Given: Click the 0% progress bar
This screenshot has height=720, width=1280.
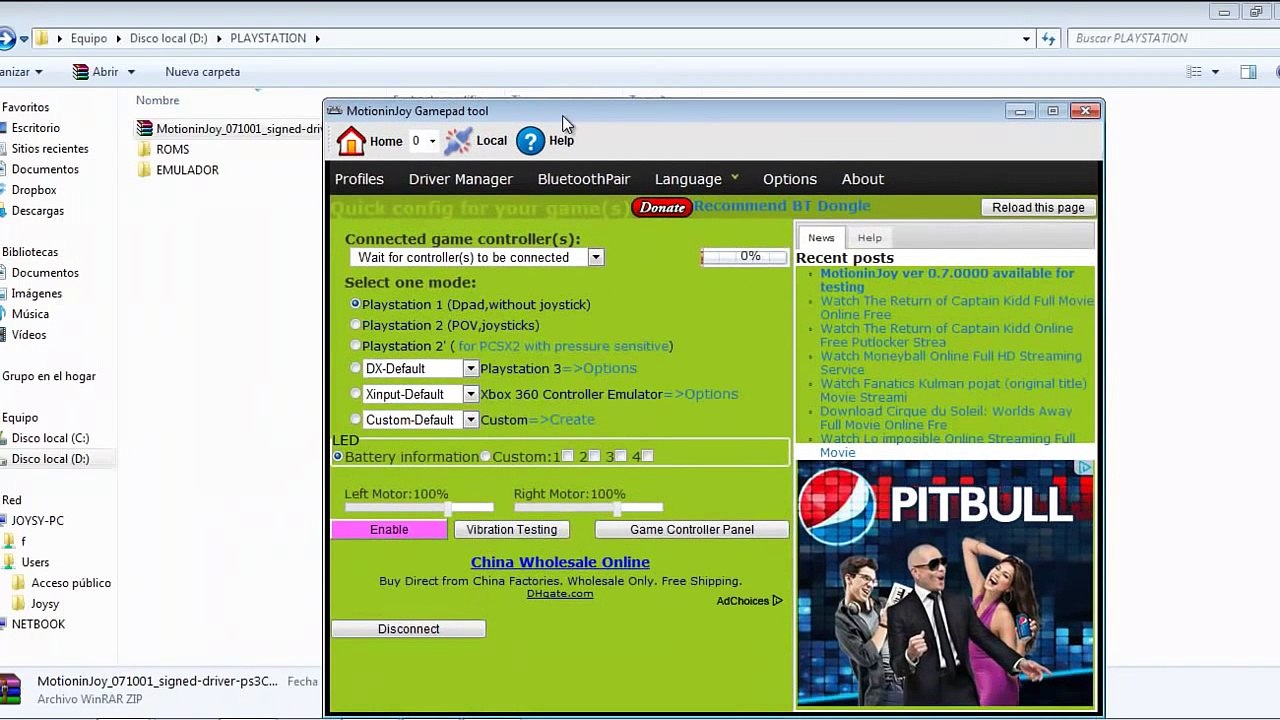Looking at the screenshot, I should pyautogui.click(x=745, y=257).
